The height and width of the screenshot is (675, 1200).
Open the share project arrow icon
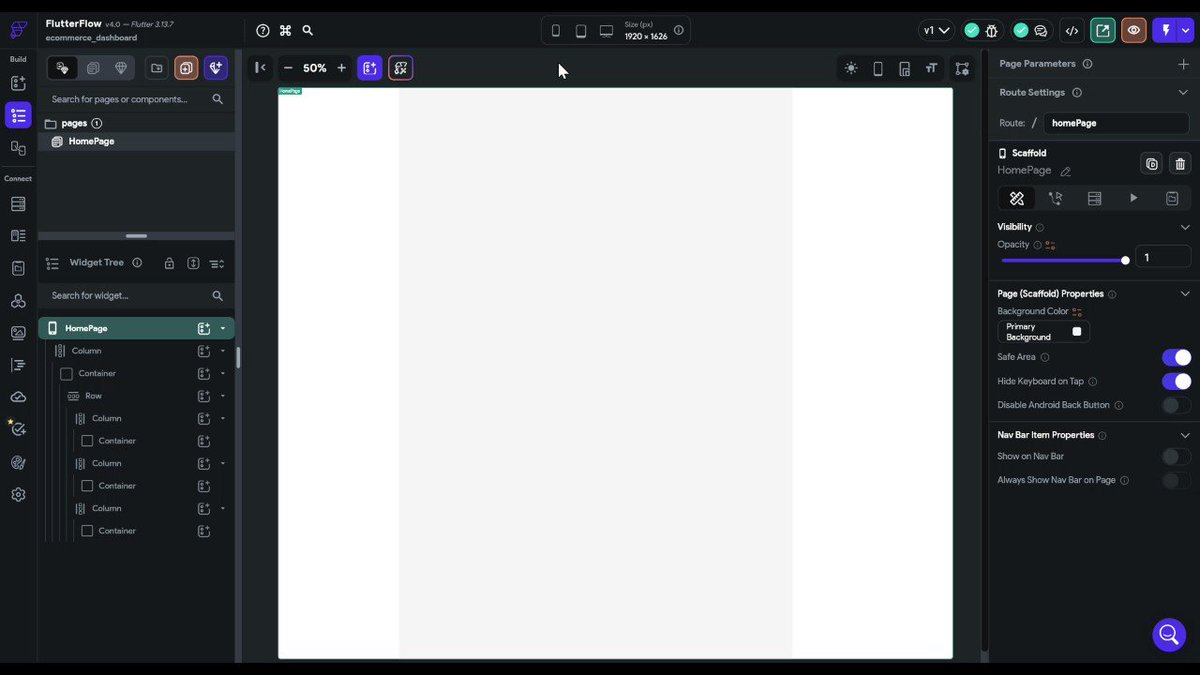(1103, 31)
